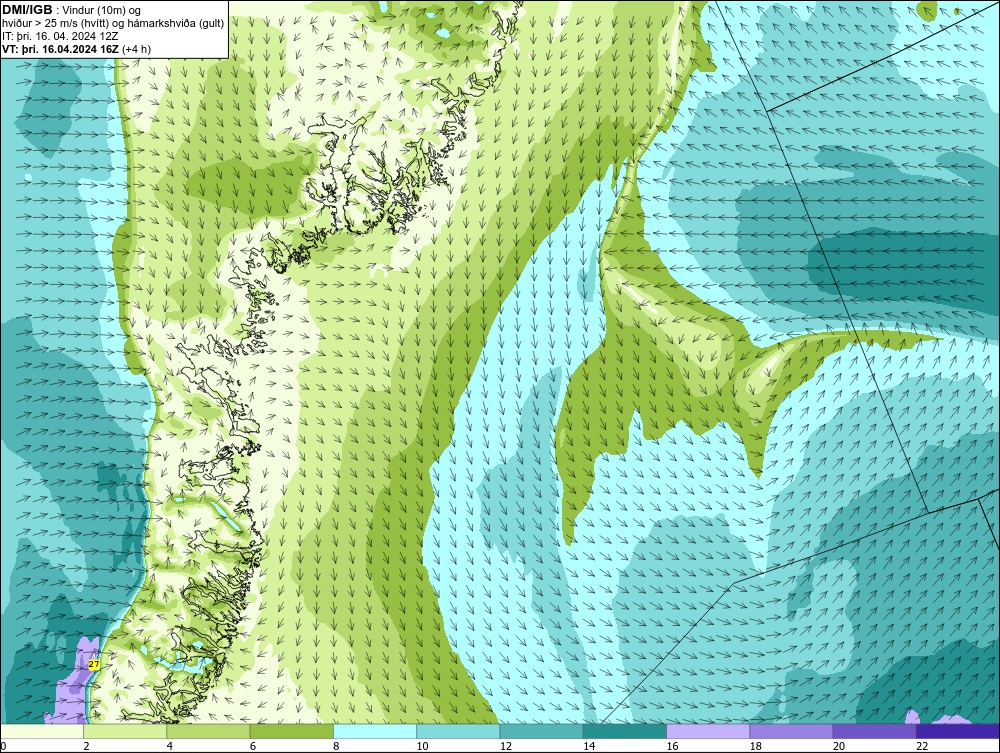Viewport: 1000px width, 753px height.
Task: Click the scale label '4'
Action: (x=170, y=747)
